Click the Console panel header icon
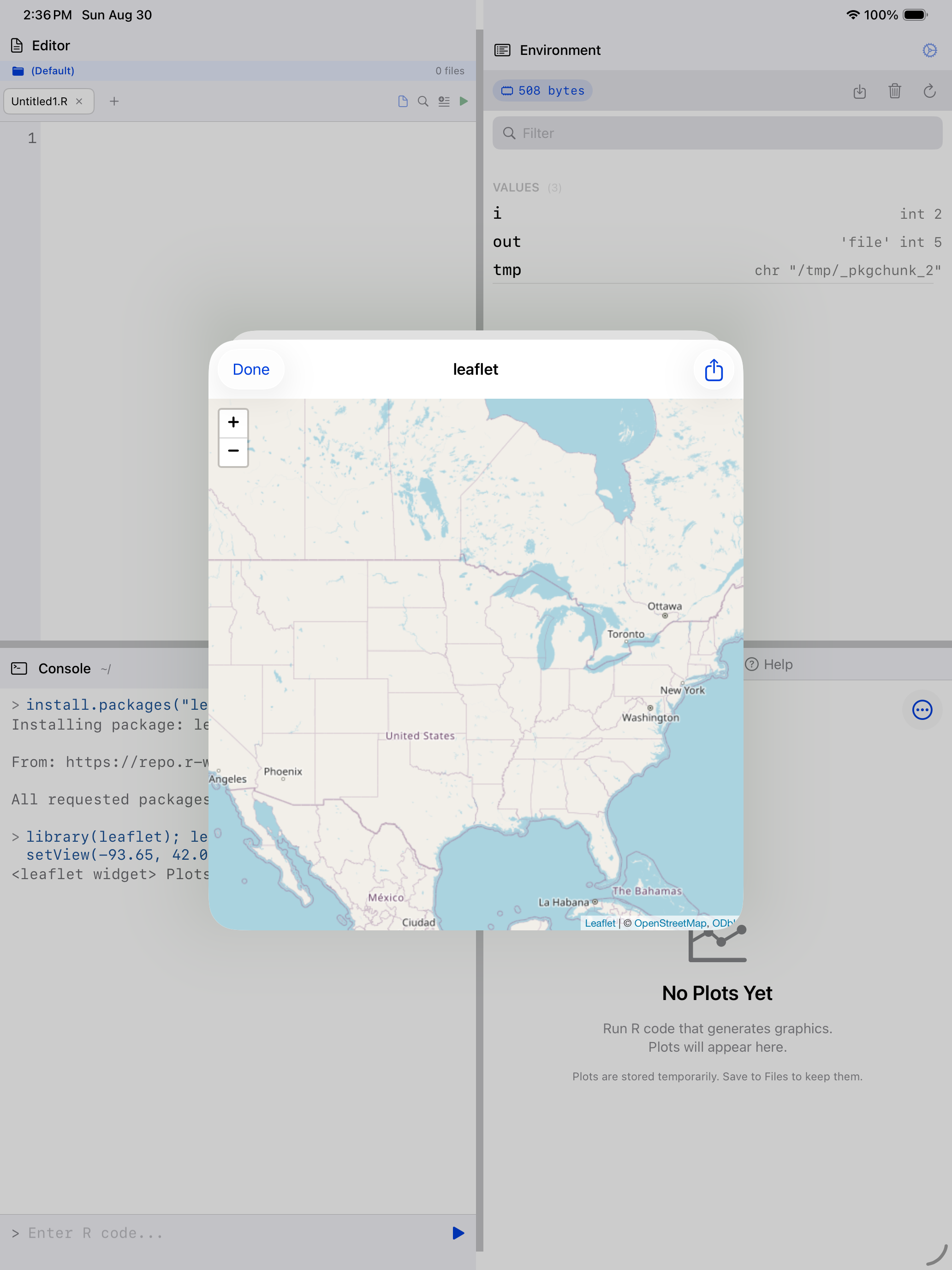The width and height of the screenshot is (952, 1270). coord(19,668)
